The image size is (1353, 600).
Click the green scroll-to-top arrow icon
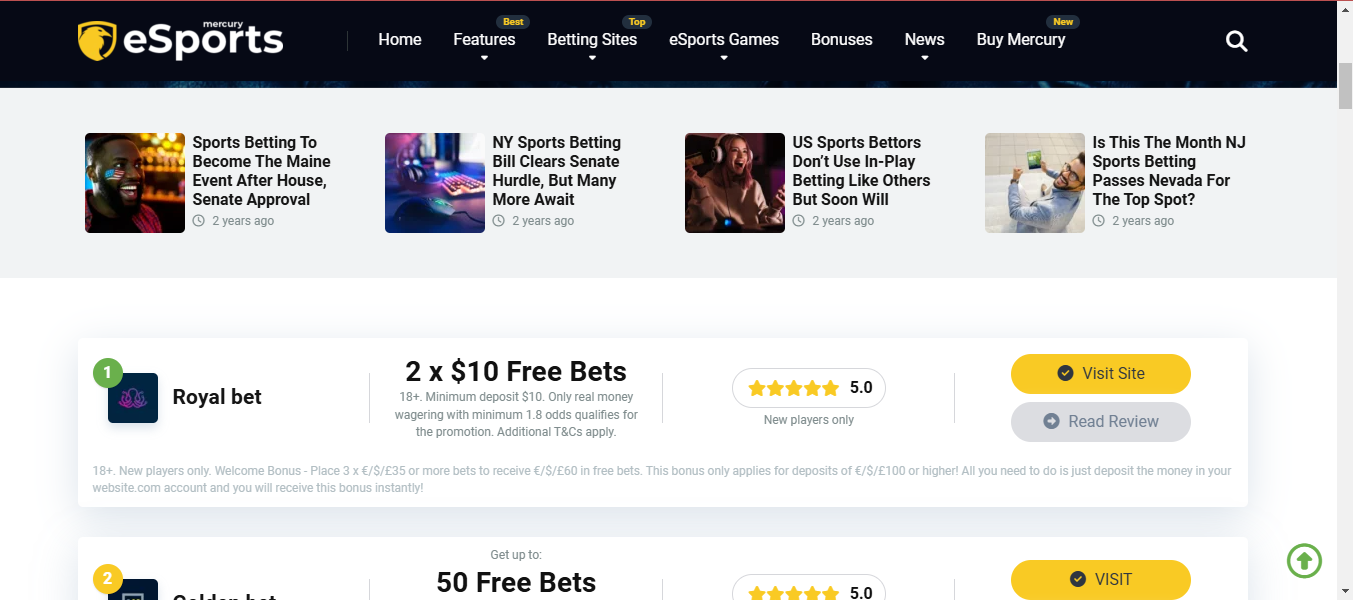(1304, 560)
